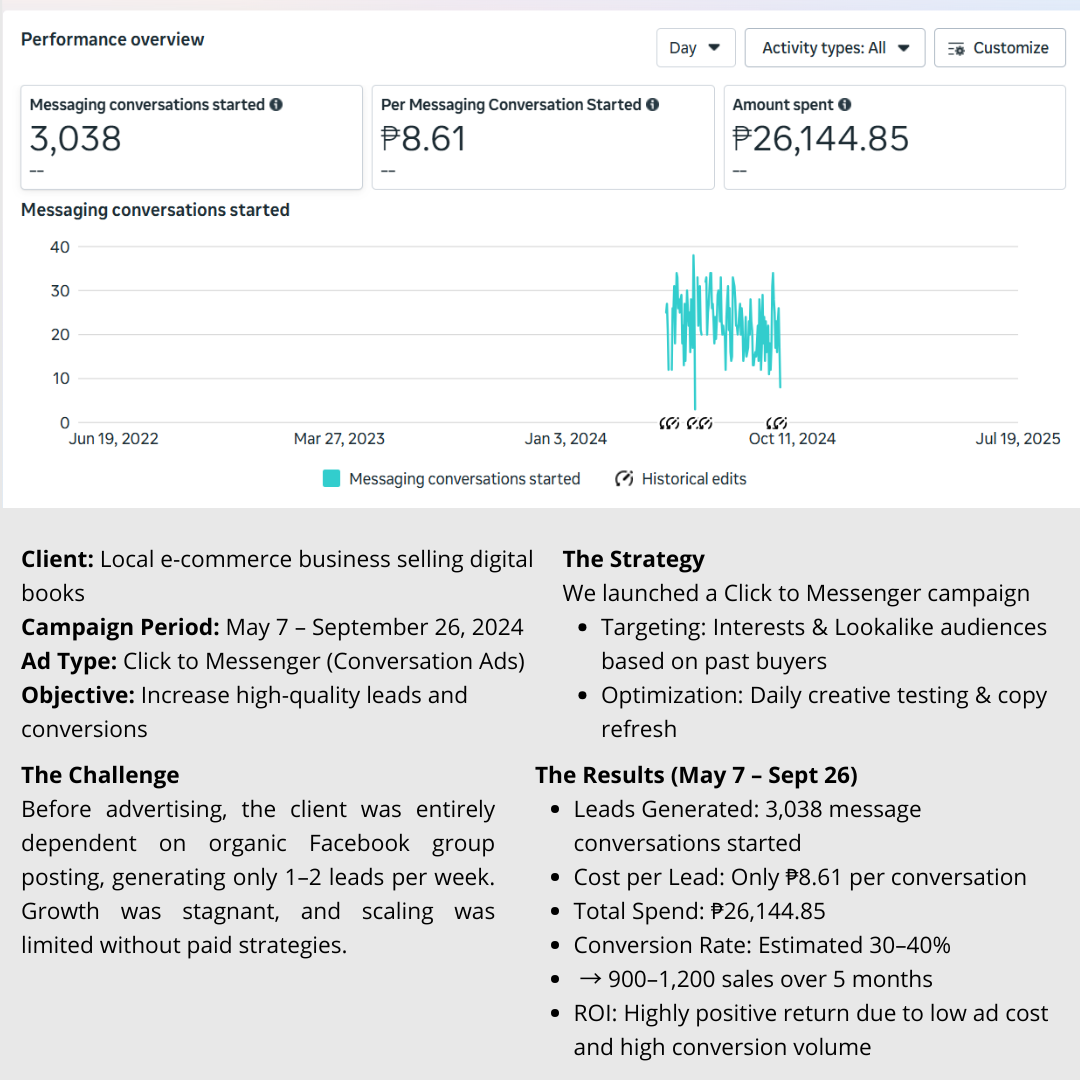Expand the Activity types: All dropdown
The height and width of the screenshot is (1080, 1080).
[x=834, y=48]
